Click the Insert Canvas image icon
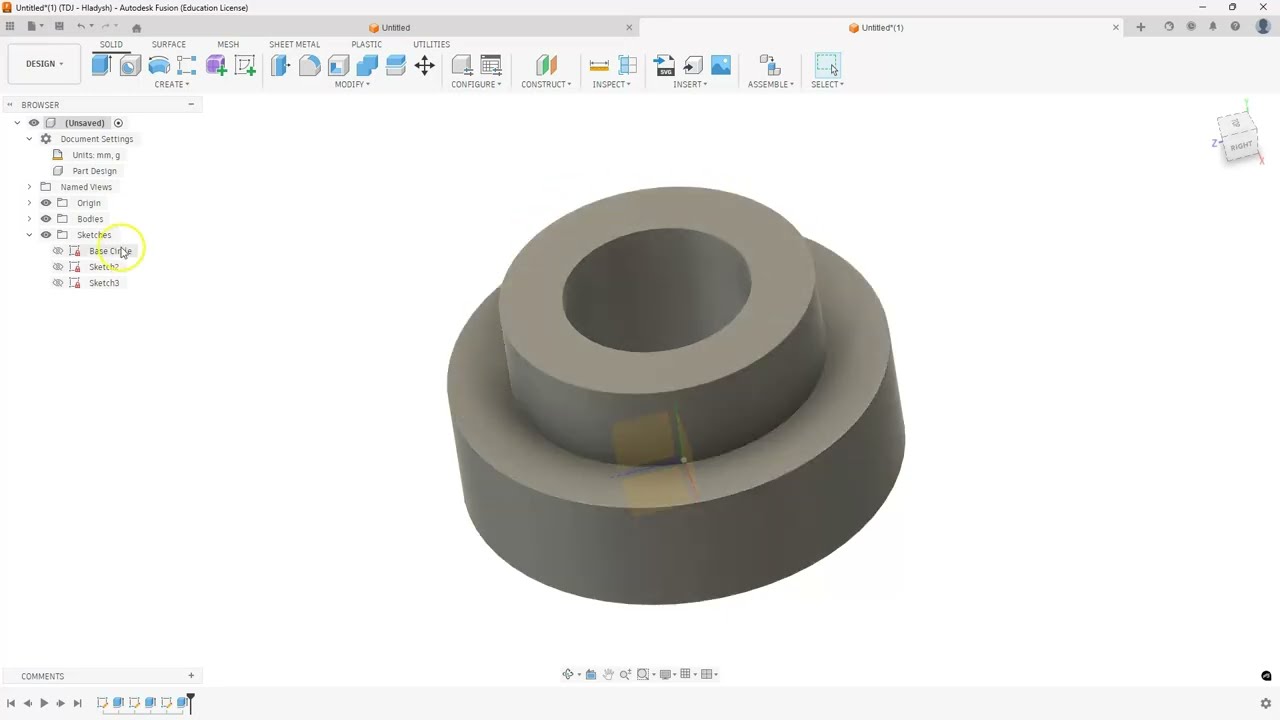Image resolution: width=1280 pixels, height=720 pixels. [x=721, y=66]
